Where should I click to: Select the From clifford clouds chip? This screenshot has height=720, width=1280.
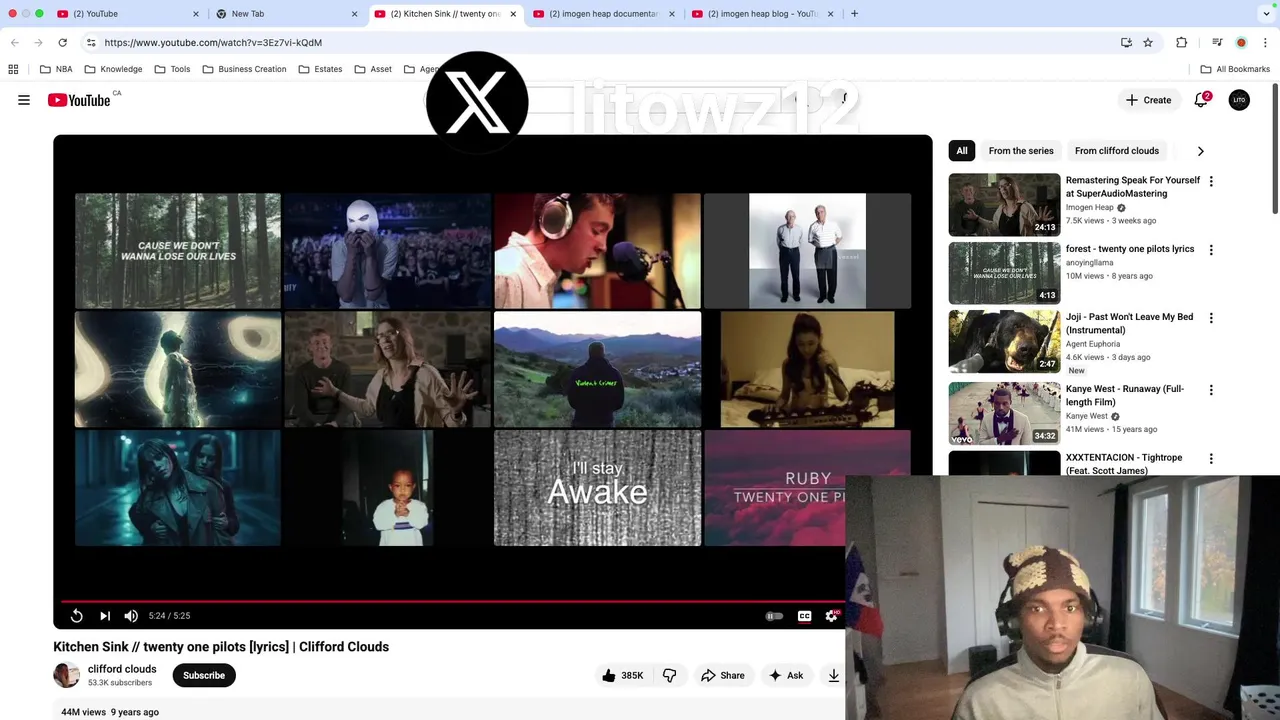1117,151
